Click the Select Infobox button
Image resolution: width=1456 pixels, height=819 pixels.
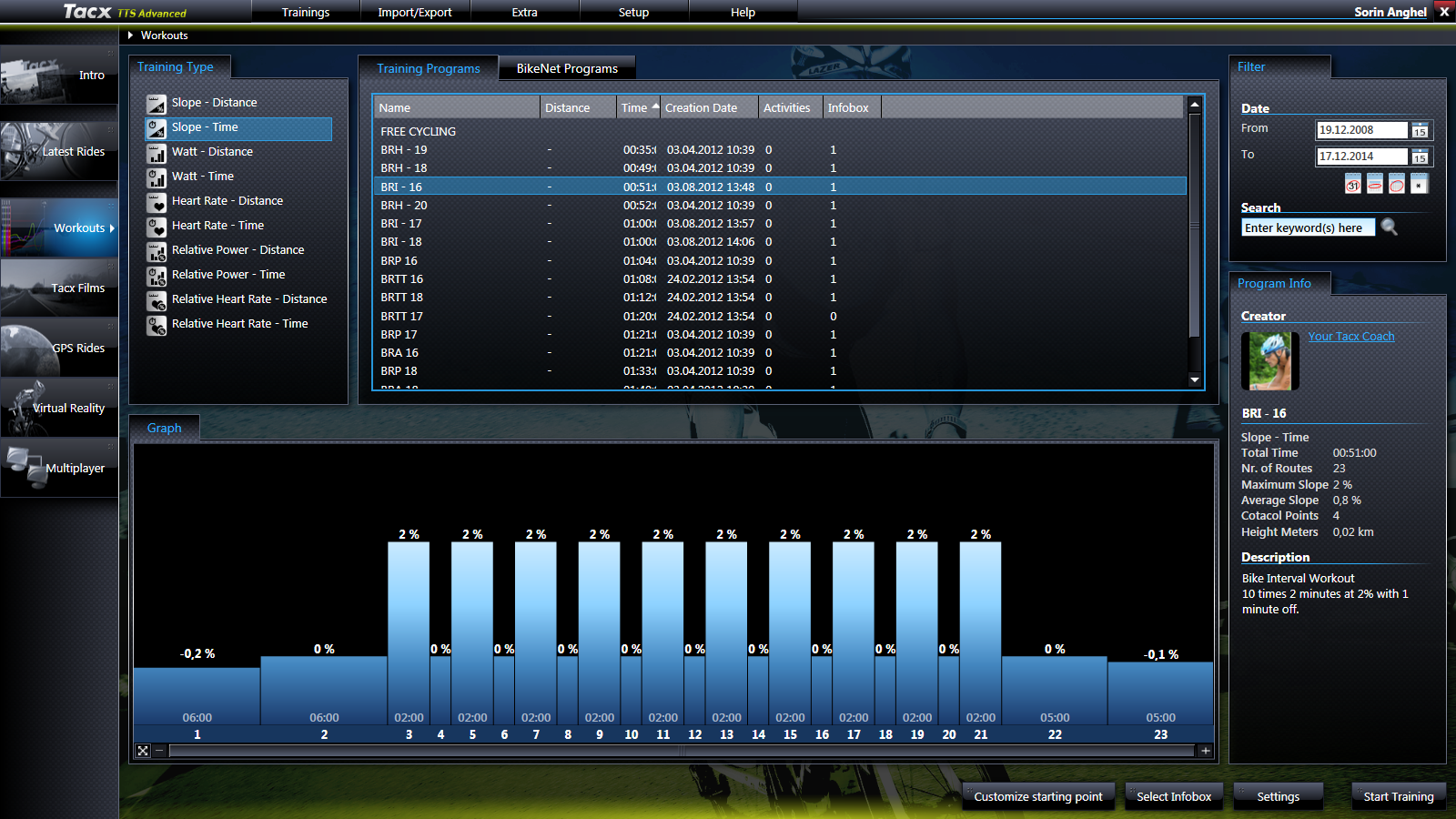(x=1174, y=796)
